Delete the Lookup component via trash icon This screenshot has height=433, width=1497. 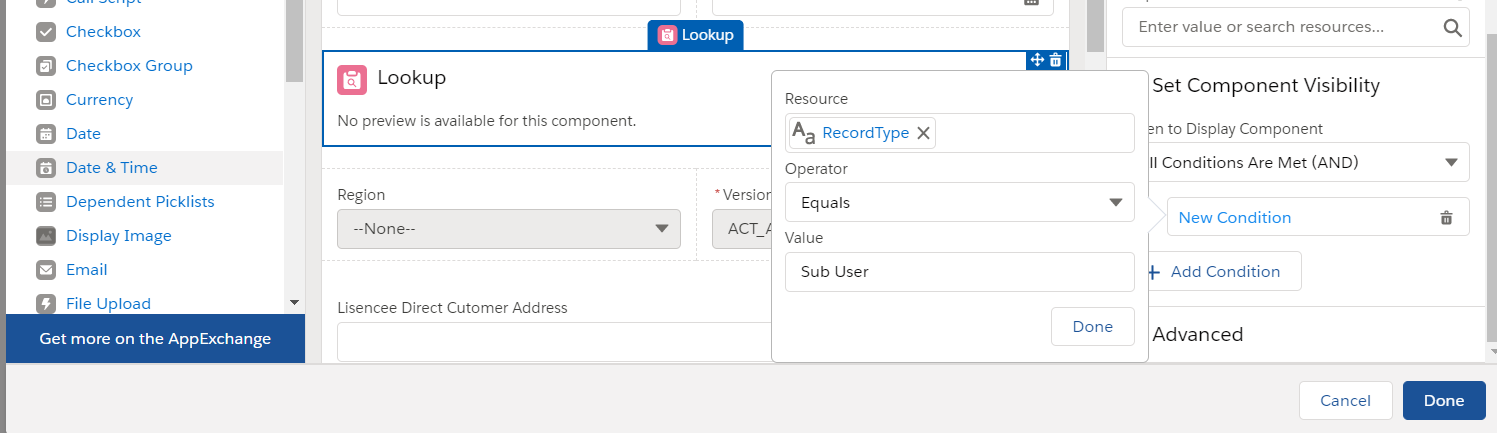point(1055,60)
